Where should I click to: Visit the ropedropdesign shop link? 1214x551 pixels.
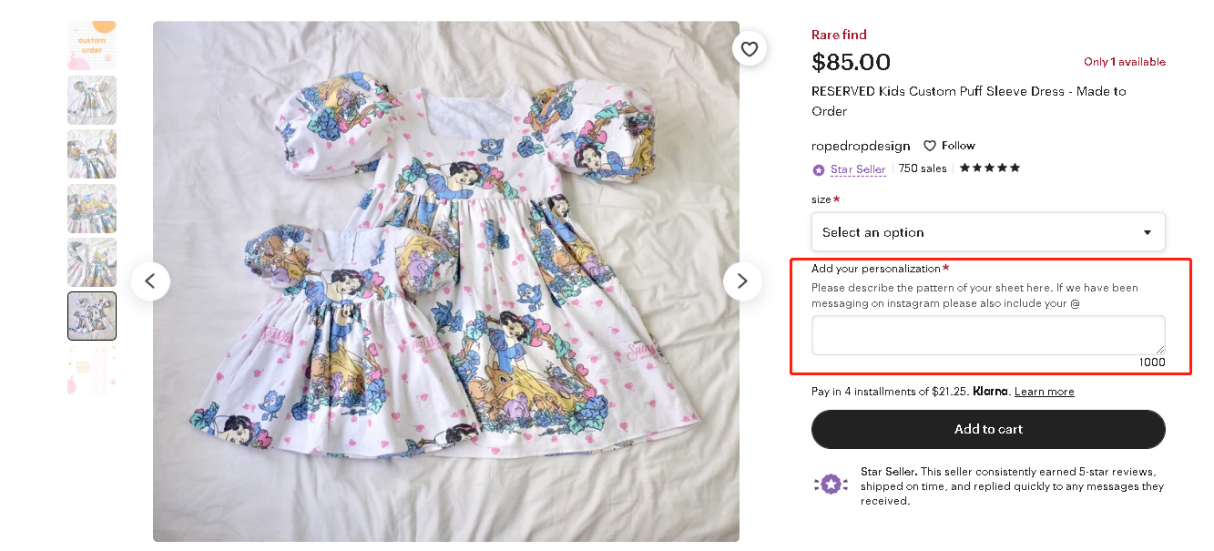tap(860, 146)
